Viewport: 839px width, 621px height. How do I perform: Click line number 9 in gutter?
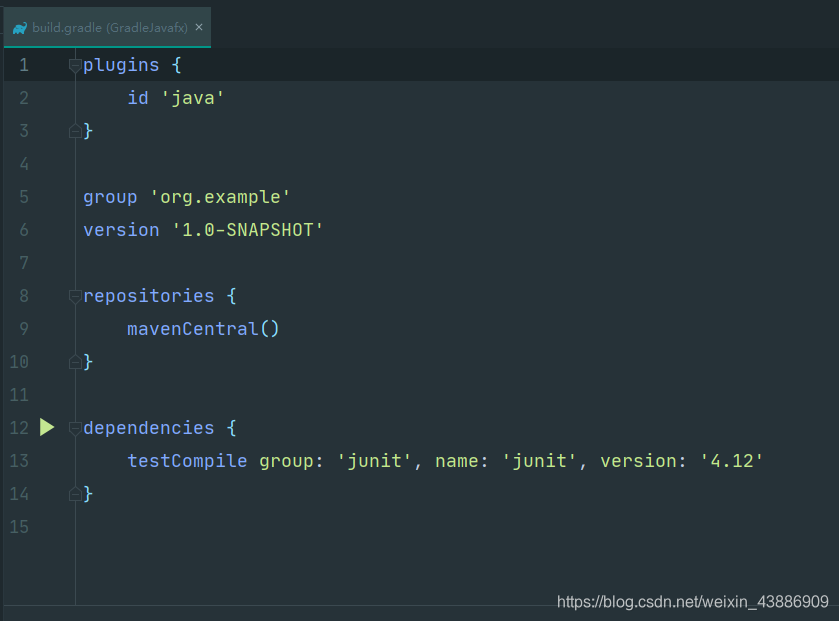click(24, 329)
